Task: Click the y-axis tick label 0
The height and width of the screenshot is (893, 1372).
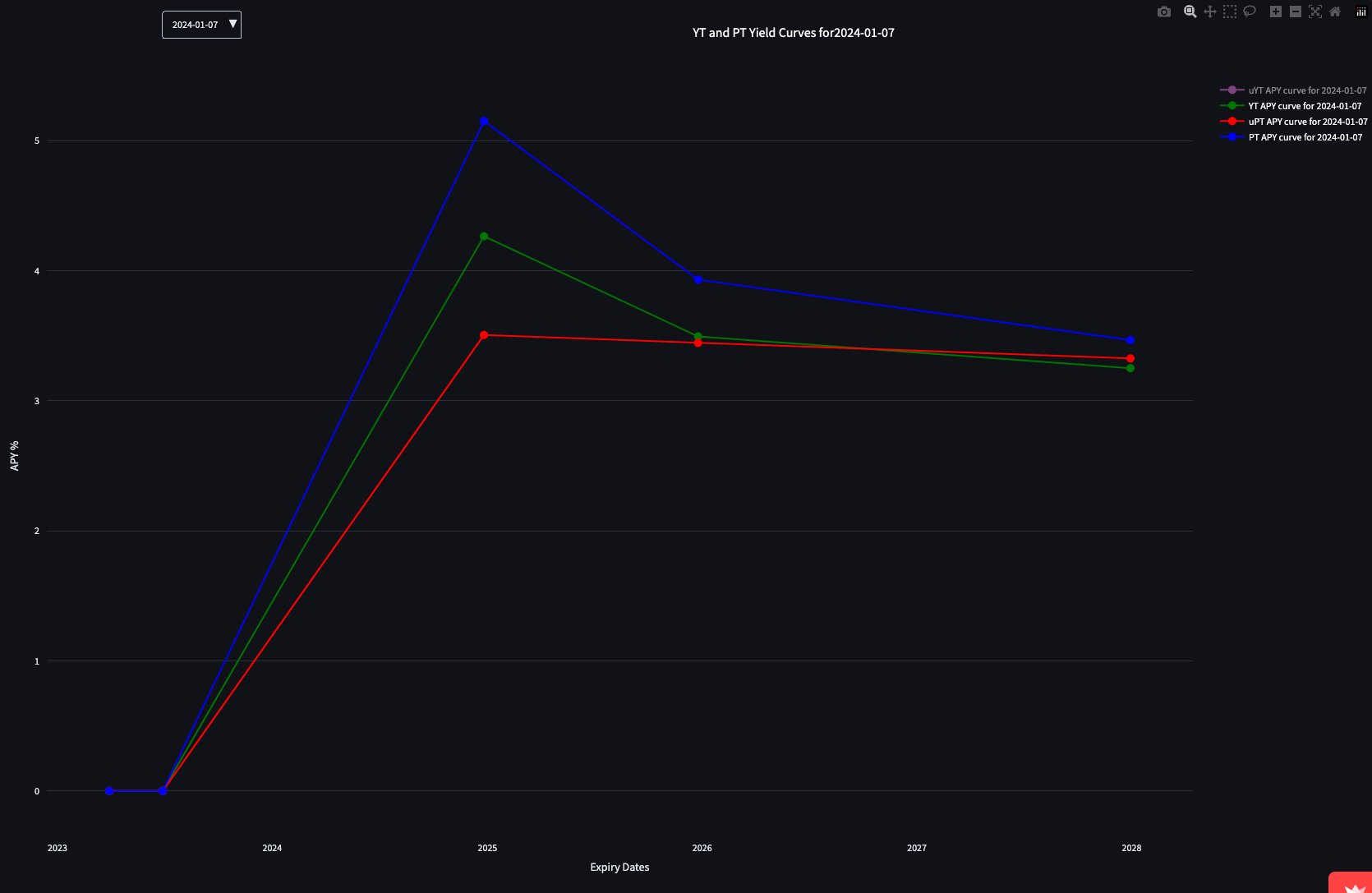Action: pyautogui.click(x=37, y=792)
